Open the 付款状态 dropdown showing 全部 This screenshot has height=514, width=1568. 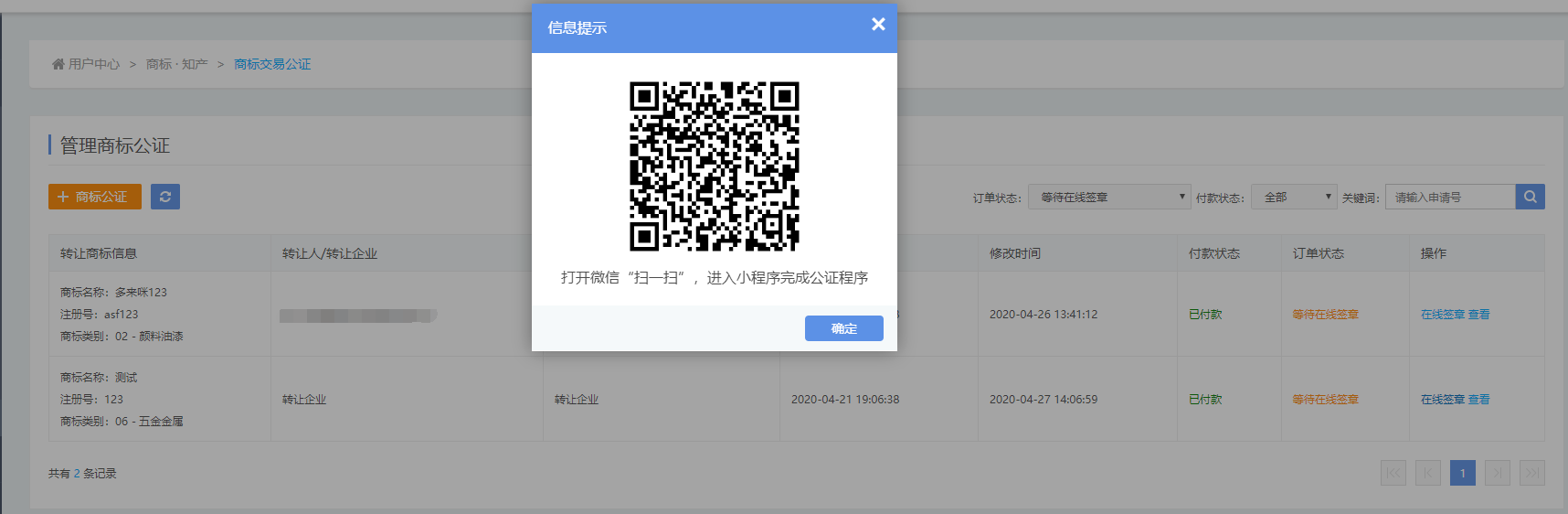pos(1294,197)
